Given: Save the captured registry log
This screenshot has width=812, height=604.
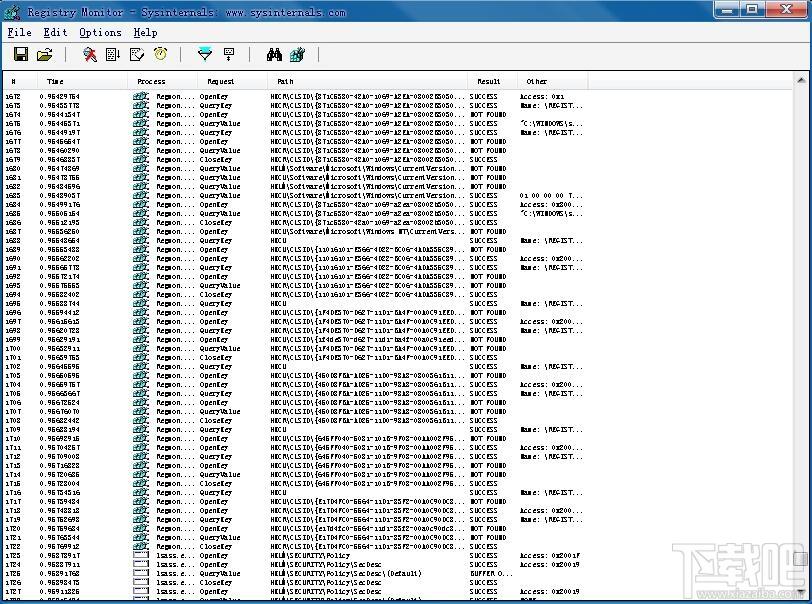Looking at the screenshot, I should tap(20, 54).
